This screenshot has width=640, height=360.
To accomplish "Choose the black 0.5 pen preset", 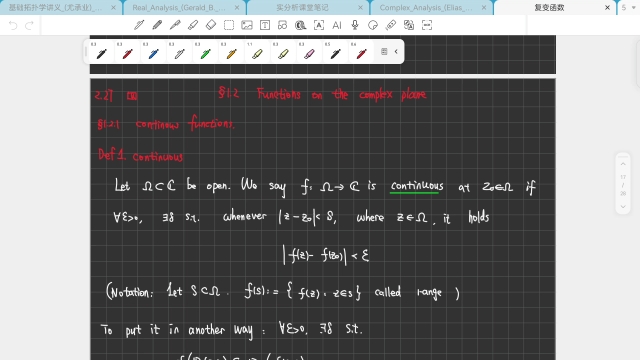I will (x=336, y=52).
